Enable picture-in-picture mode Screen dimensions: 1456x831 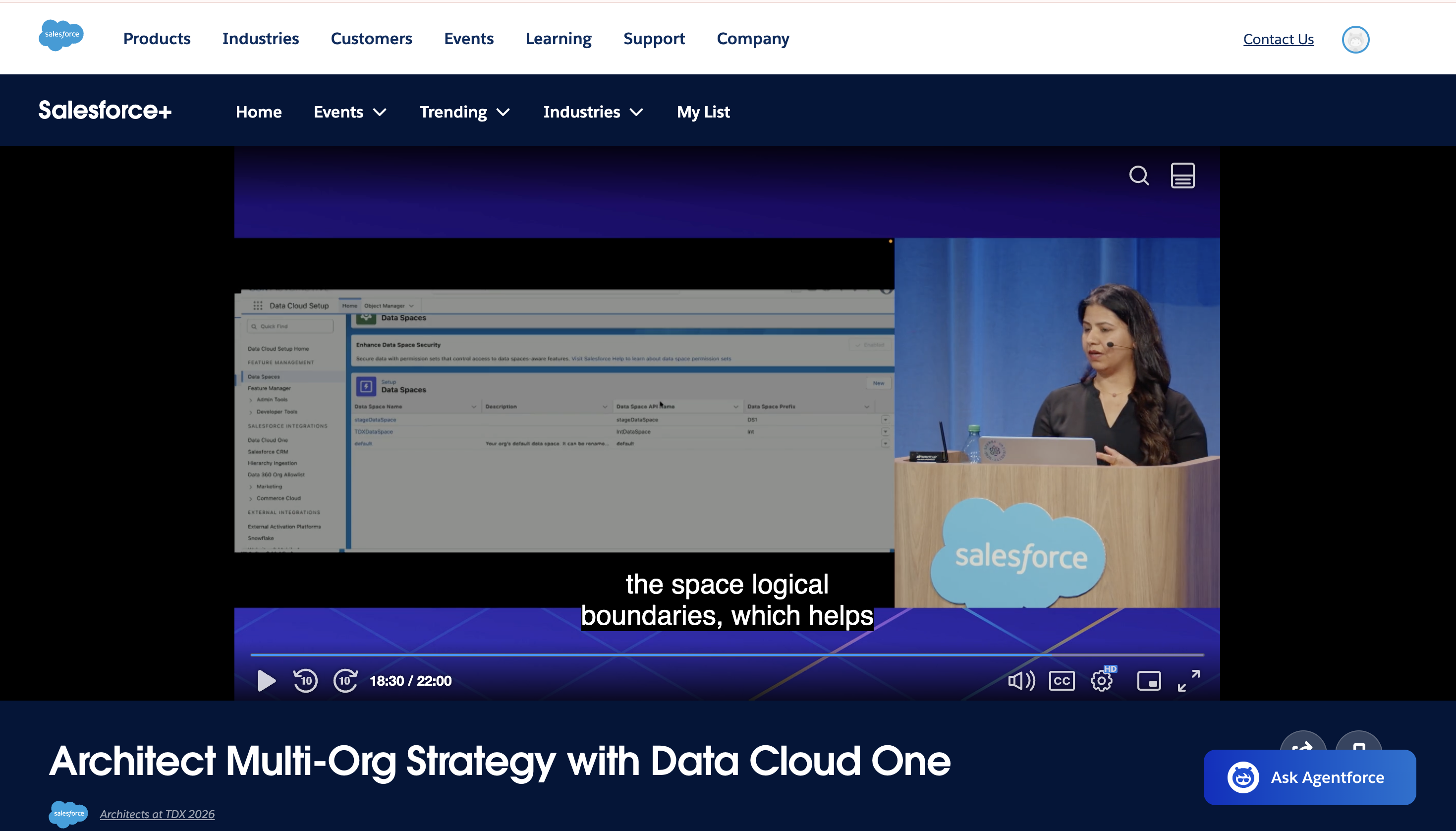pos(1149,680)
